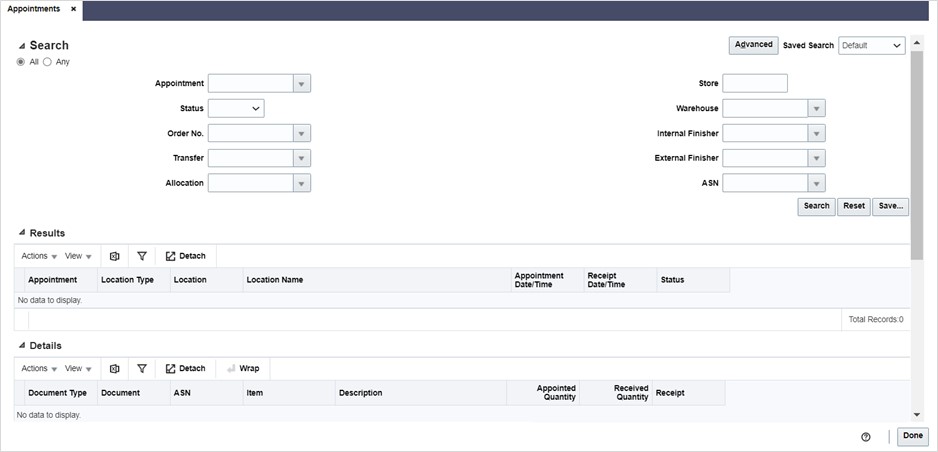Click the scrollbar up arrow

917,44
